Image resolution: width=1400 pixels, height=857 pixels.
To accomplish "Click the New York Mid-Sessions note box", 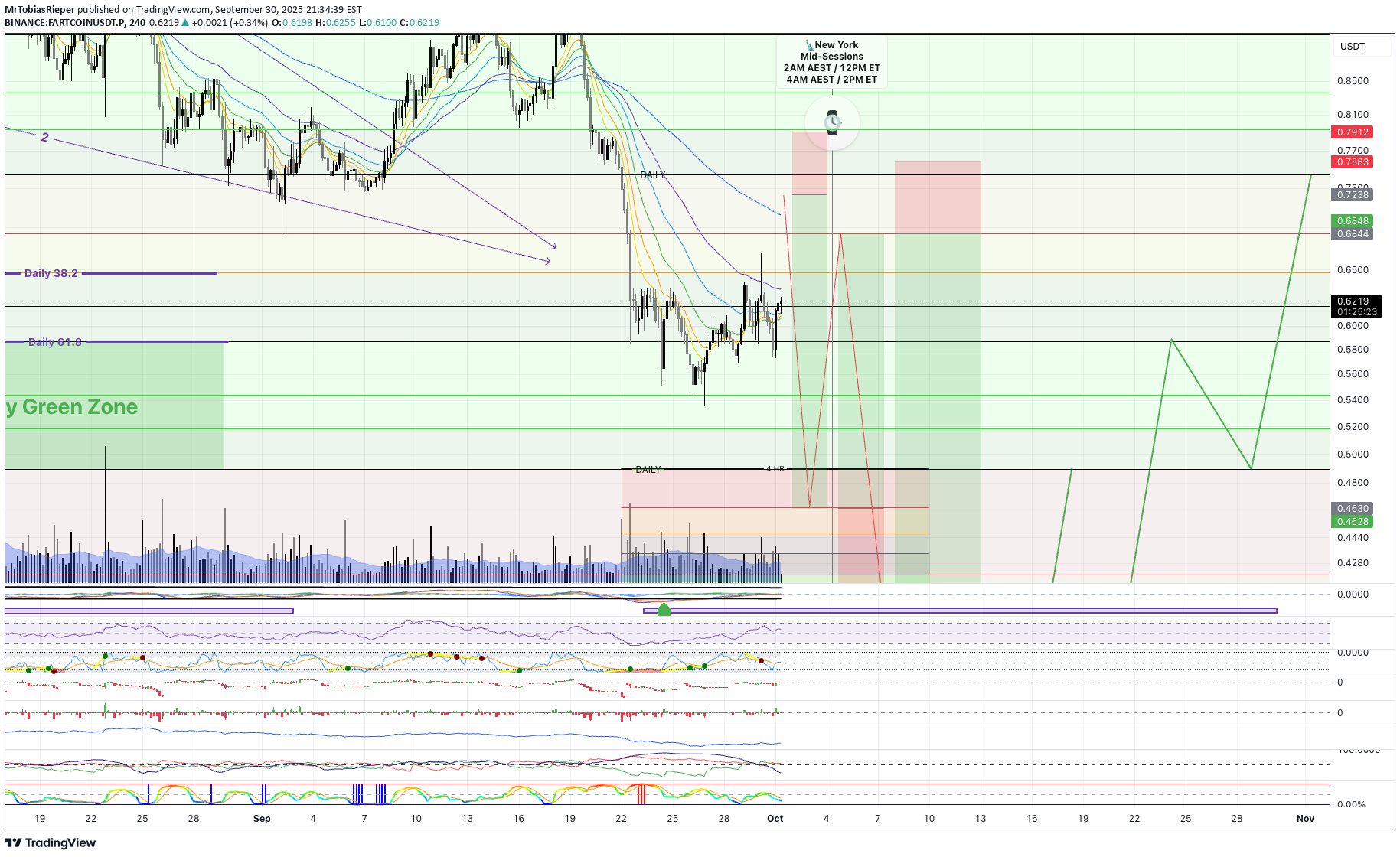I will (x=832, y=62).
